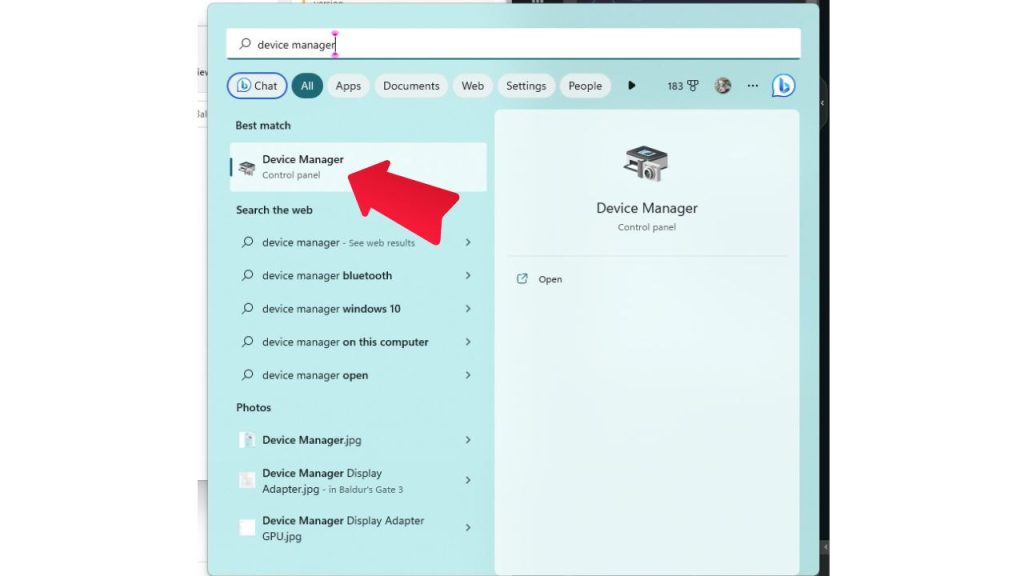
Task: Expand 'device manager open' chevron
Action: [x=468, y=375]
